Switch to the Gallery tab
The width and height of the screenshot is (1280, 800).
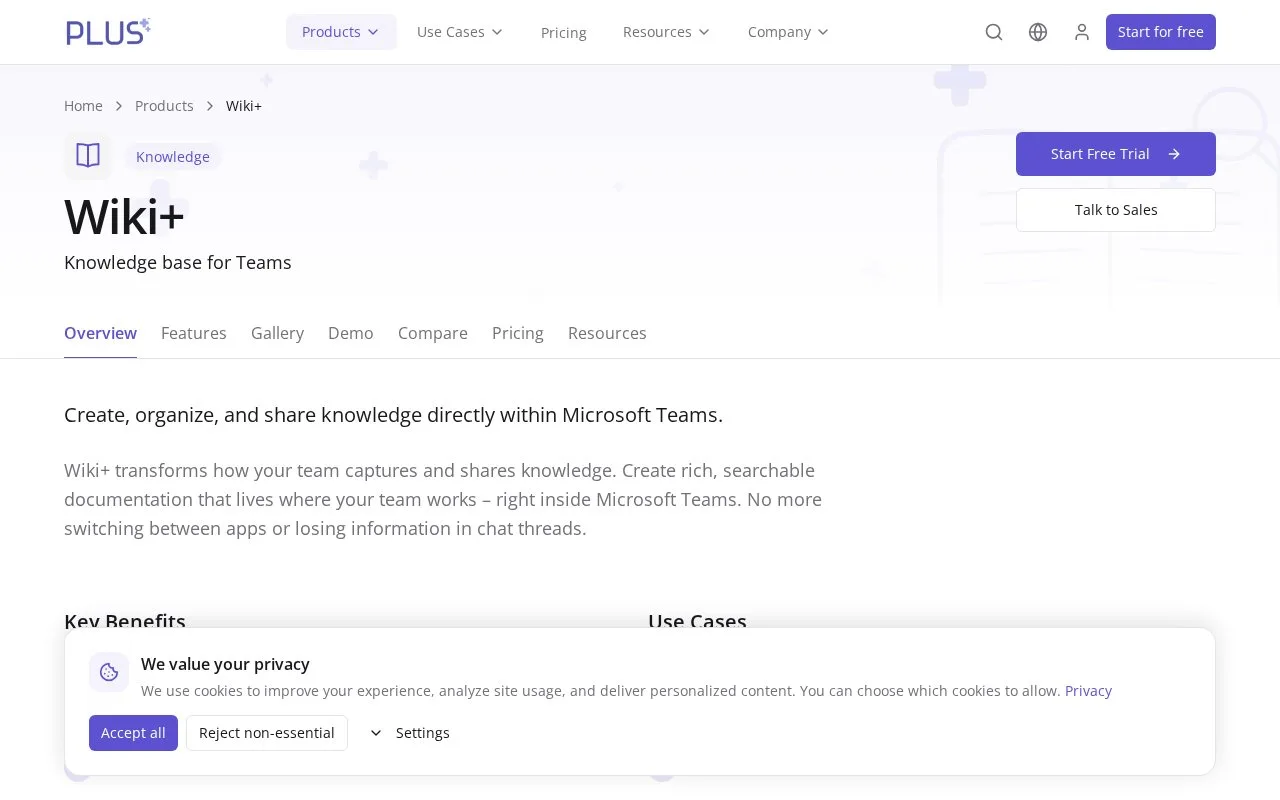[277, 333]
